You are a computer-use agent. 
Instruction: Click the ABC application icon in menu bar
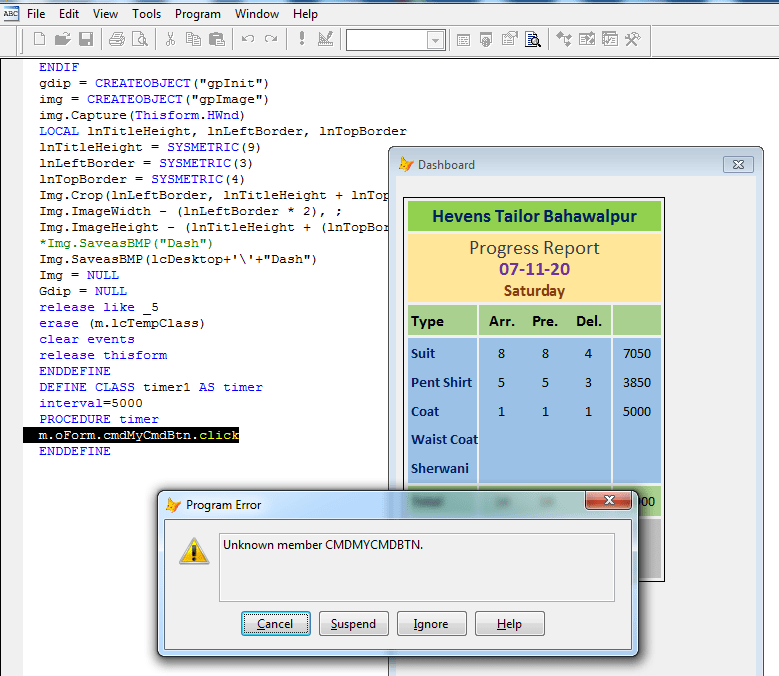point(10,13)
